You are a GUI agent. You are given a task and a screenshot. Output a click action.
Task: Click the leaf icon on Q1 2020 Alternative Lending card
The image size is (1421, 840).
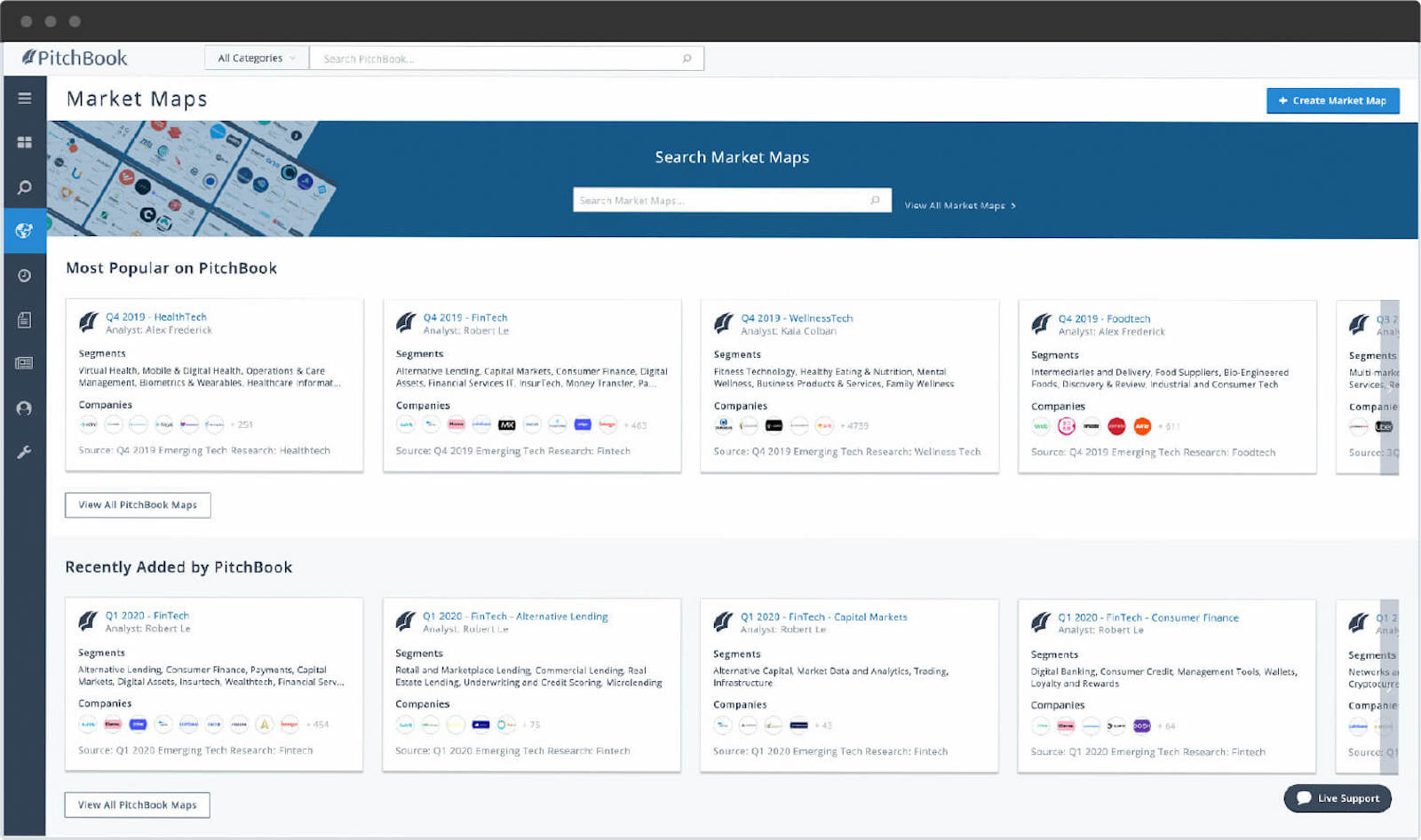pos(406,622)
